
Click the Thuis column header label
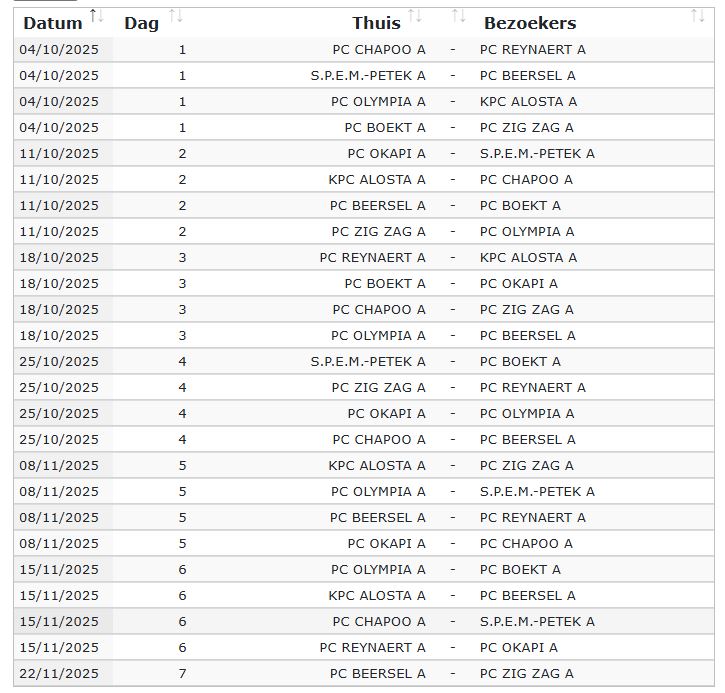[376, 23]
